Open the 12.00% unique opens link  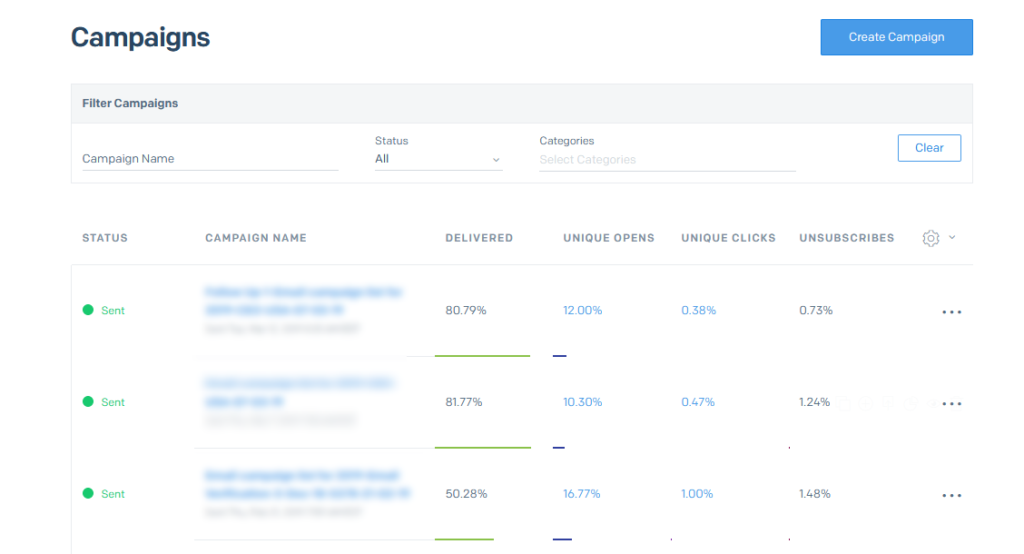pos(583,310)
